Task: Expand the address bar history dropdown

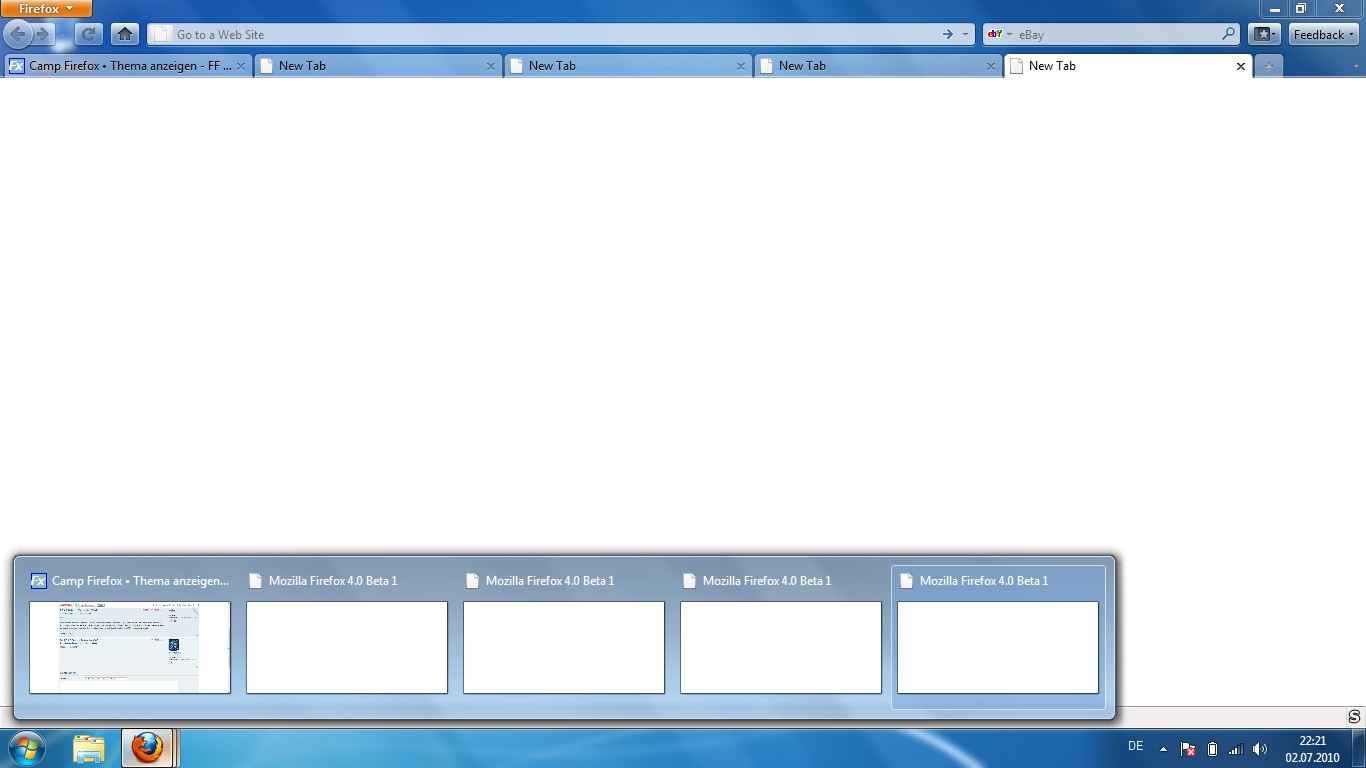Action: 965,34
